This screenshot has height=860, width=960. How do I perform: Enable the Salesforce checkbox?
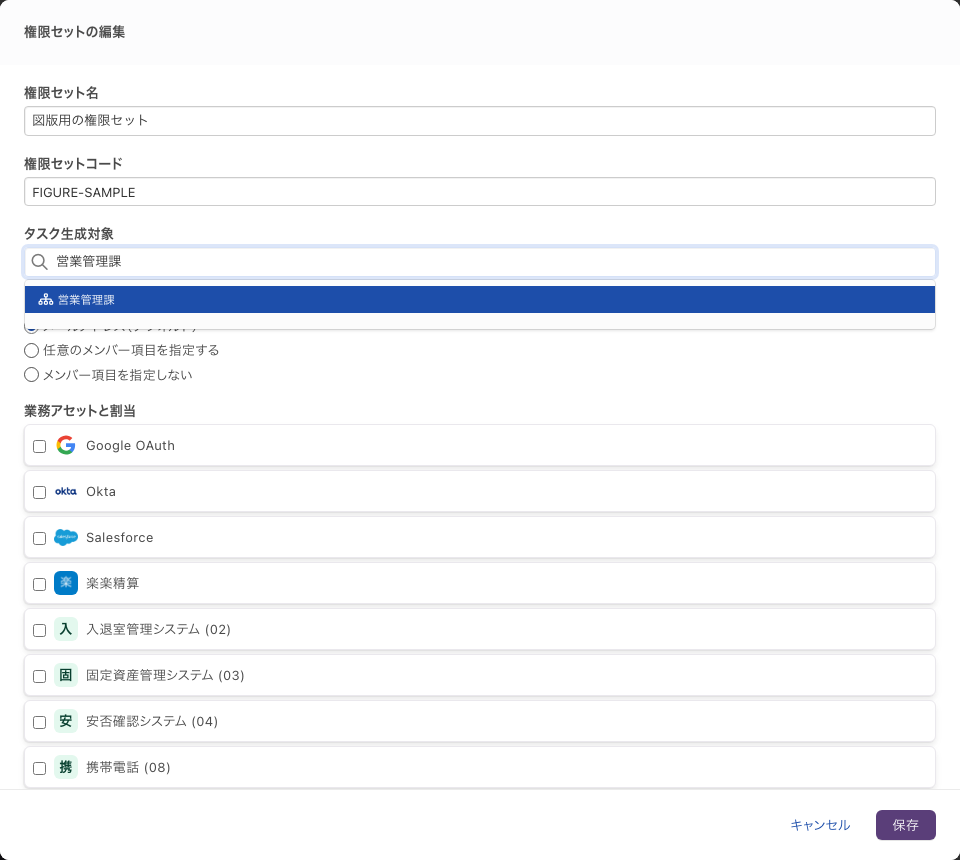pos(39,538)
